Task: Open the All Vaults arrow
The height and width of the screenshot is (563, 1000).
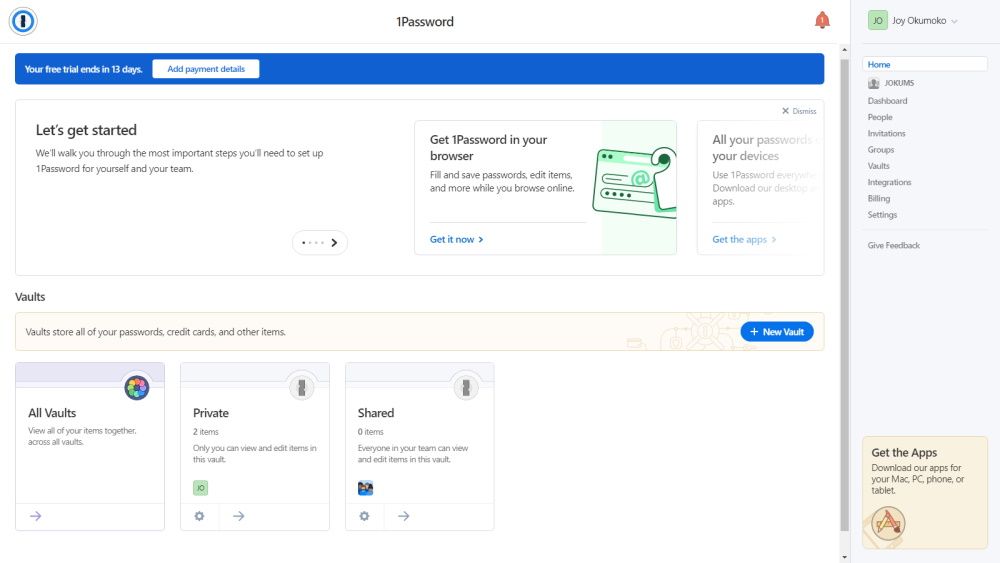Action: 36,516
